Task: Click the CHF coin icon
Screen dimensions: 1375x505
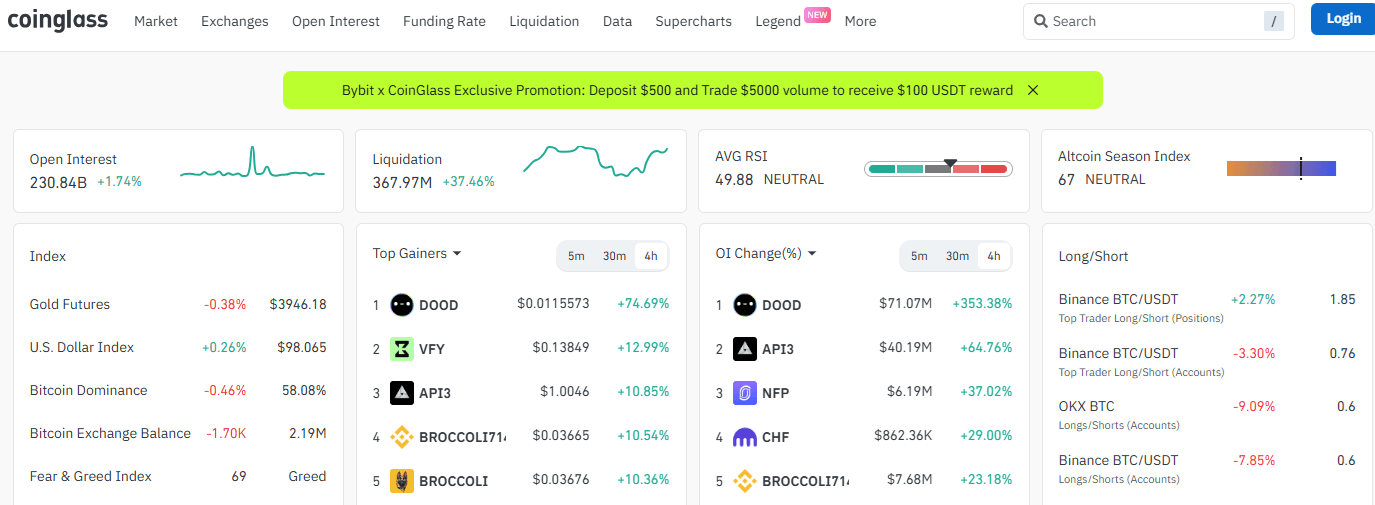Action: (x=745, y=437)
